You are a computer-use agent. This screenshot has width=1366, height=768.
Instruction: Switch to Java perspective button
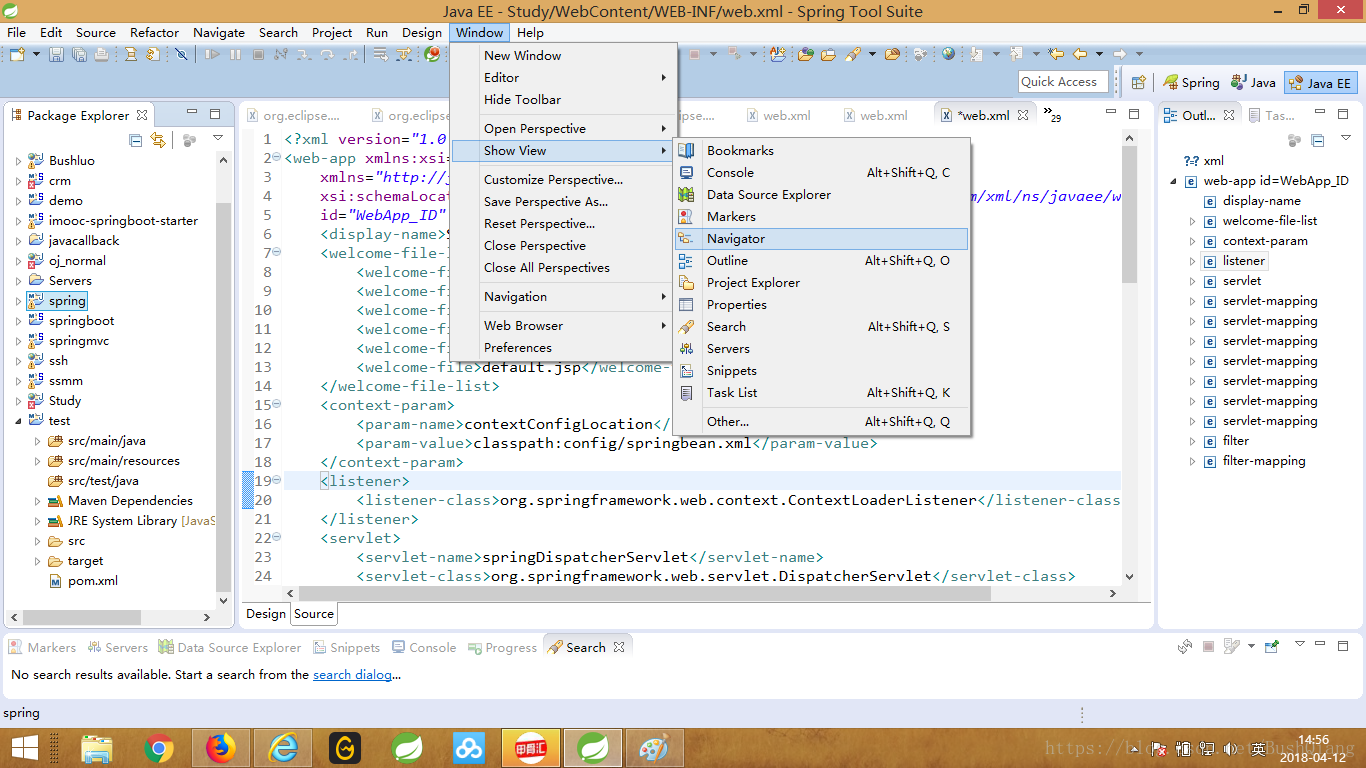tap(1253, 83)
